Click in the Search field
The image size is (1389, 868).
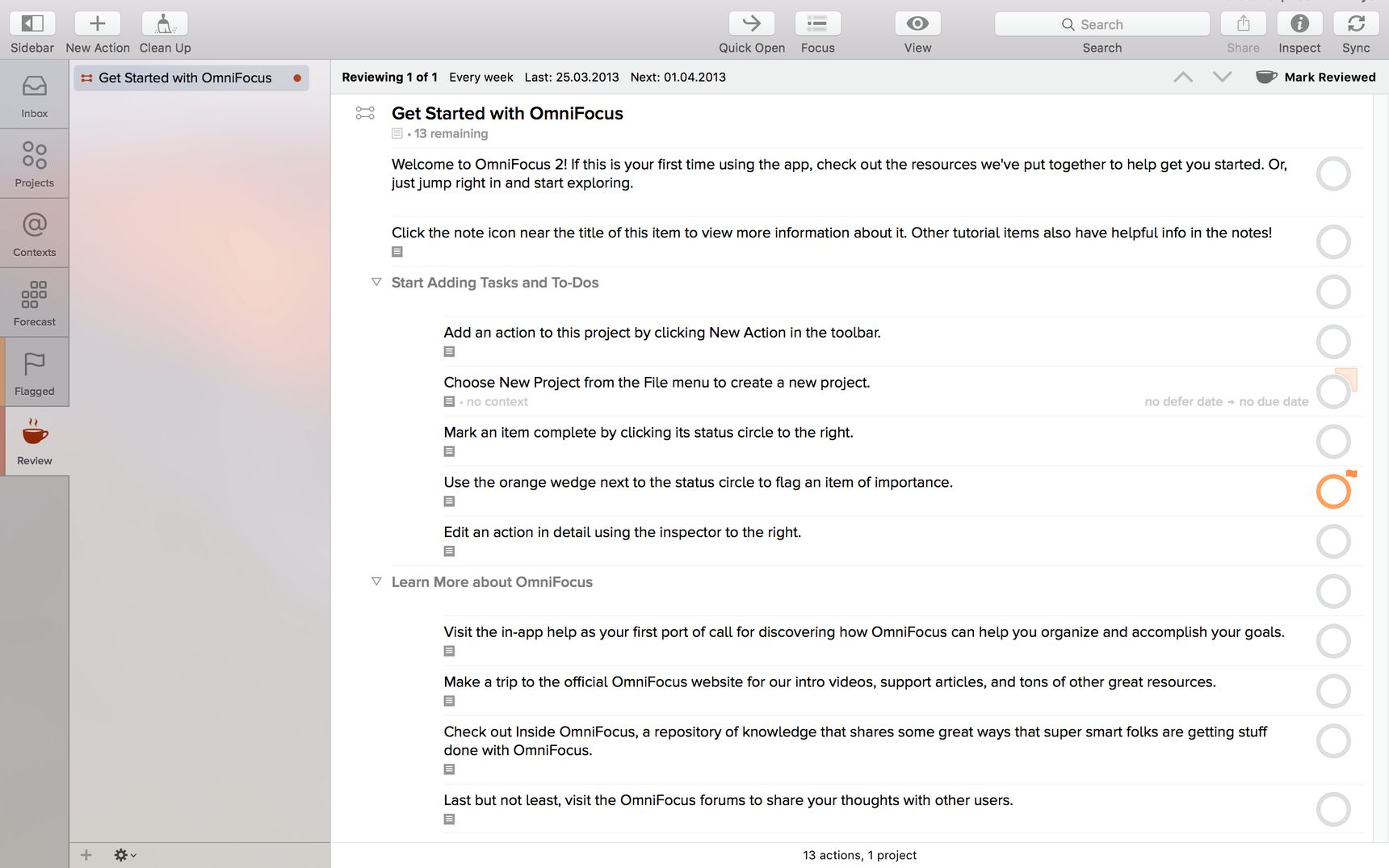1102,24
